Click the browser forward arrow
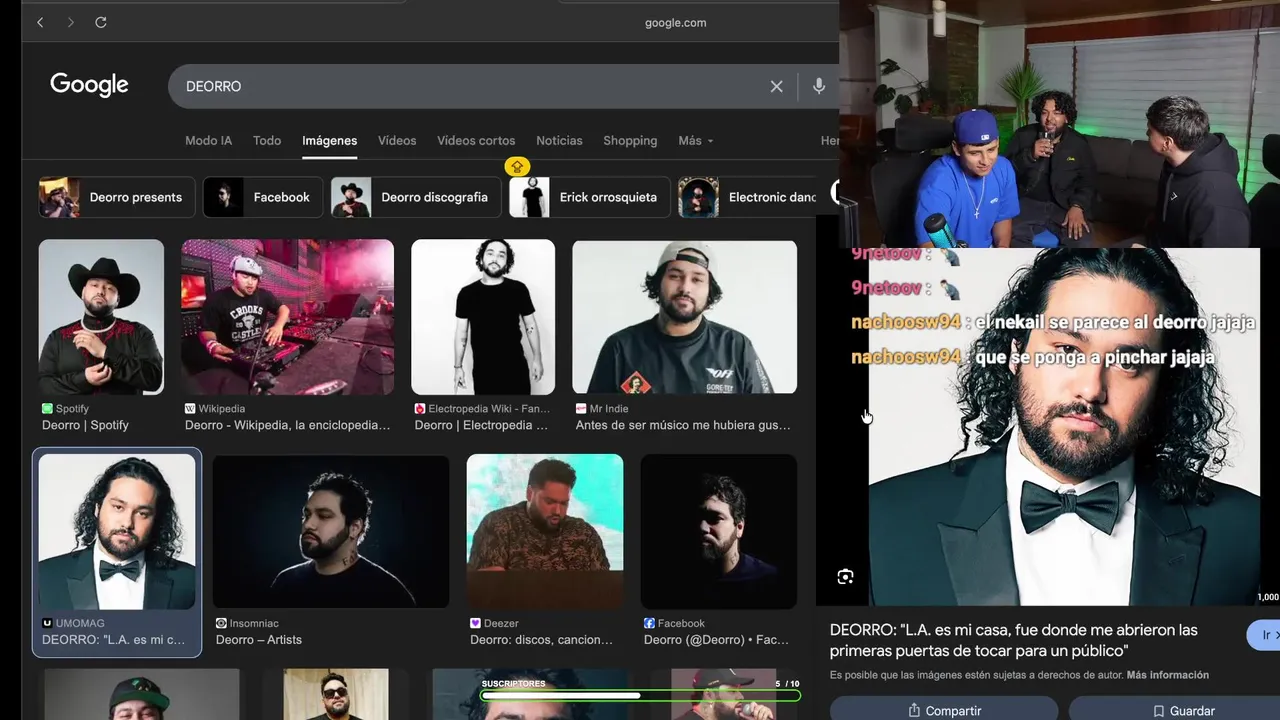Image resolution: width=1280 pixels, height=720 pixels. click(70, 22)
